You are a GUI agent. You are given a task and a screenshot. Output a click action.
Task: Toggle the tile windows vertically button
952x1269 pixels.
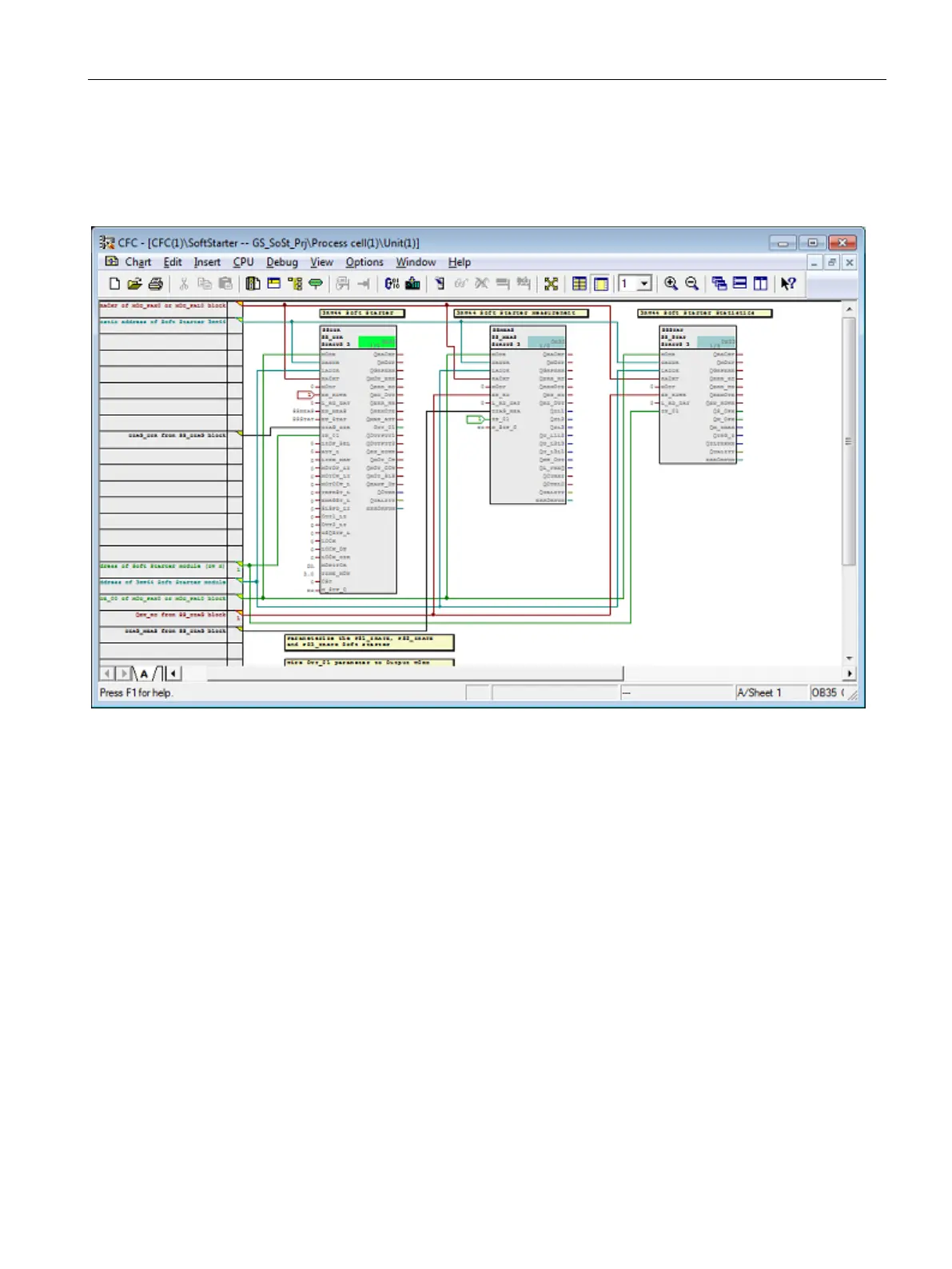760,284
